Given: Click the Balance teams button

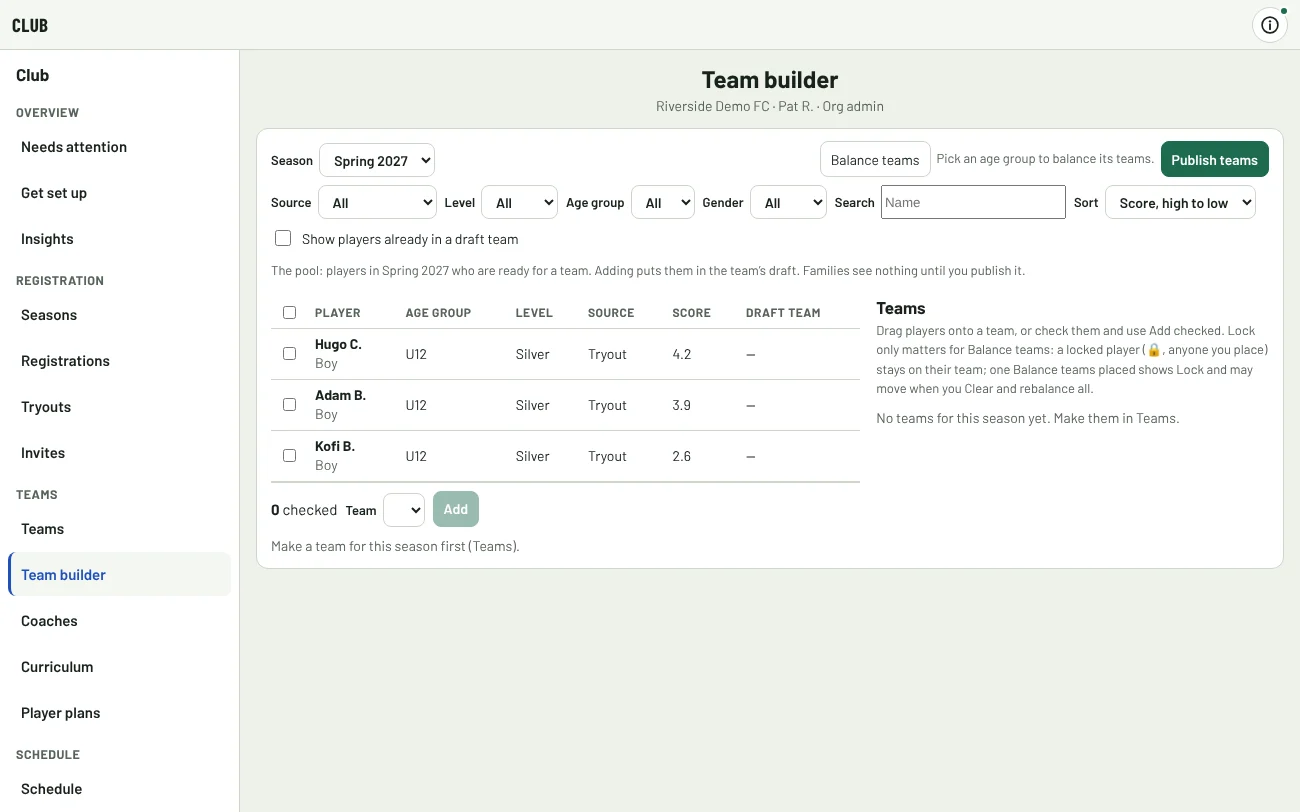Looking at the screenshot, I should 875,160.
